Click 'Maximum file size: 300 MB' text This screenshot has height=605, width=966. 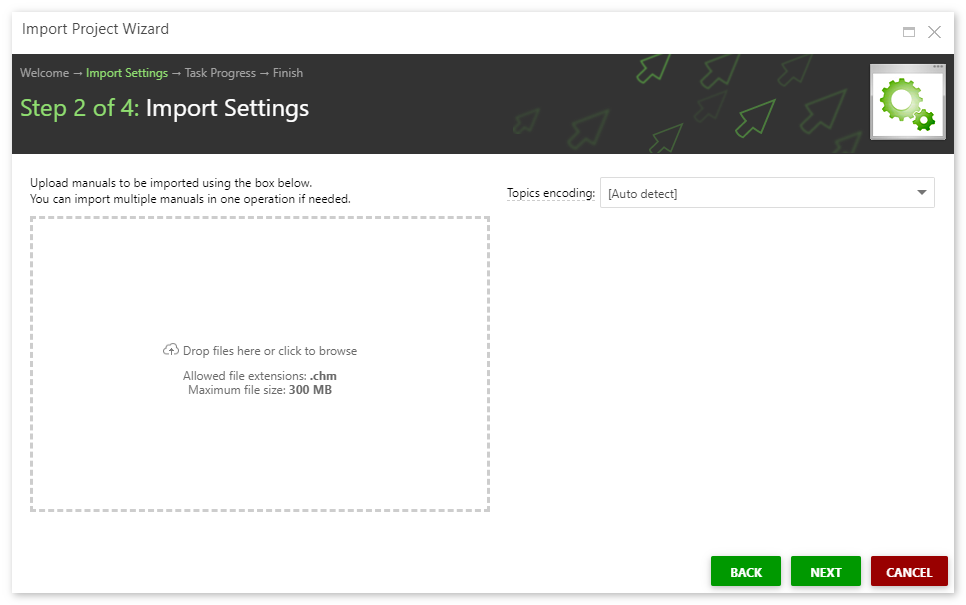[x=259, y=390]
